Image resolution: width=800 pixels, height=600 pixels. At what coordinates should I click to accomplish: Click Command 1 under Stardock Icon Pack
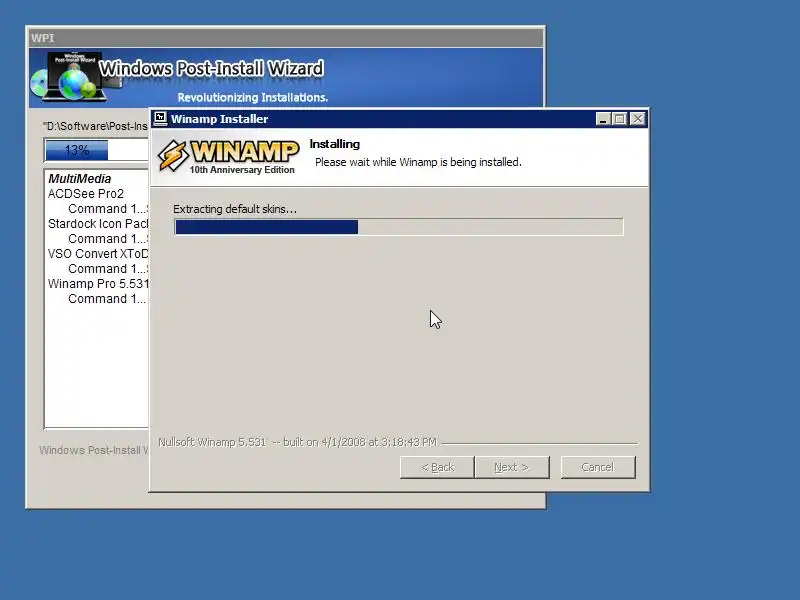click(x=108, y=239)
